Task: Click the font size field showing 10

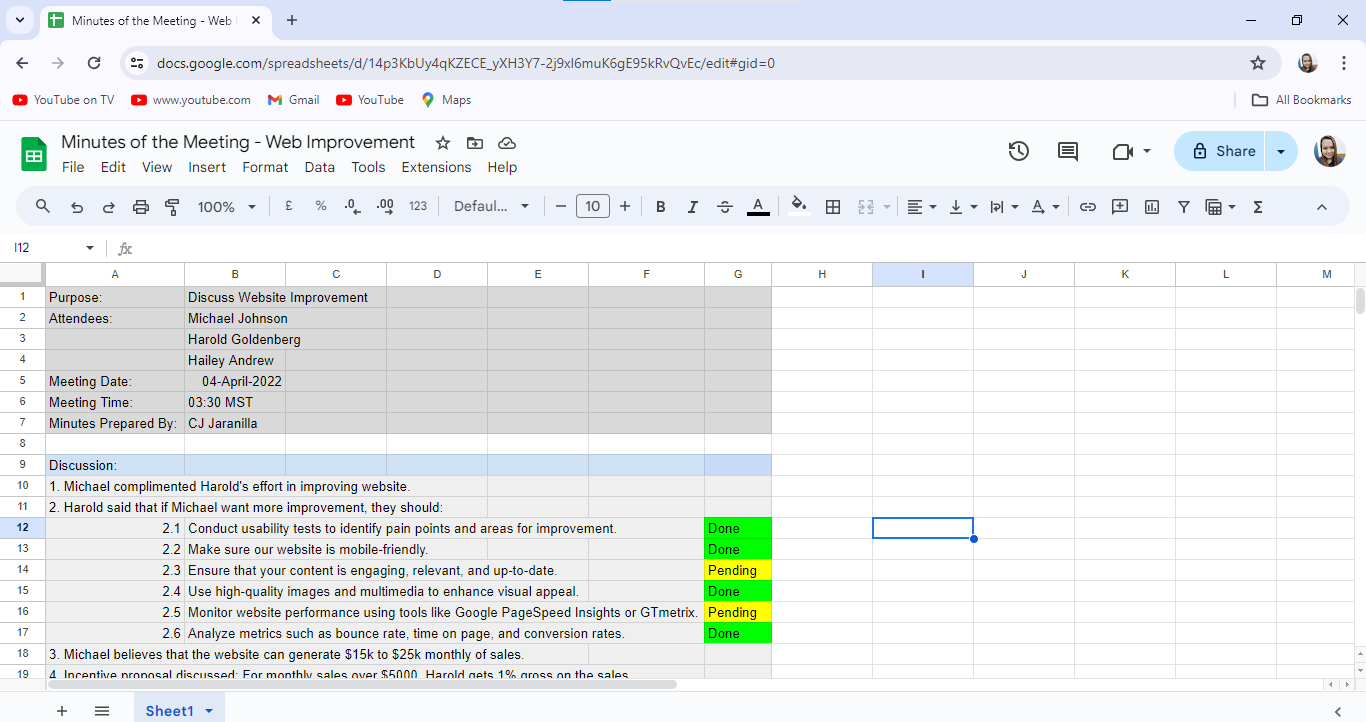Action: (x=593, y=207)
